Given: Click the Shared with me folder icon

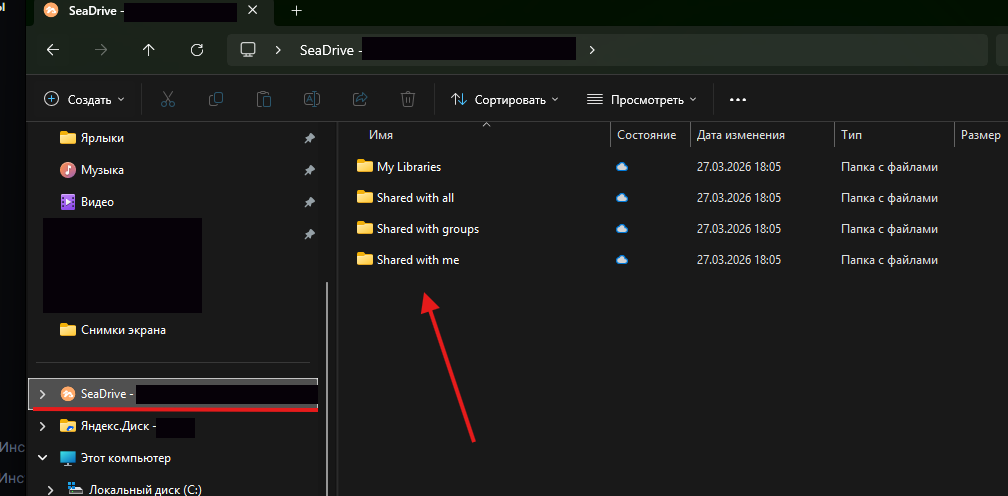Looking at the screenshot, I should (x=364, y=260).
